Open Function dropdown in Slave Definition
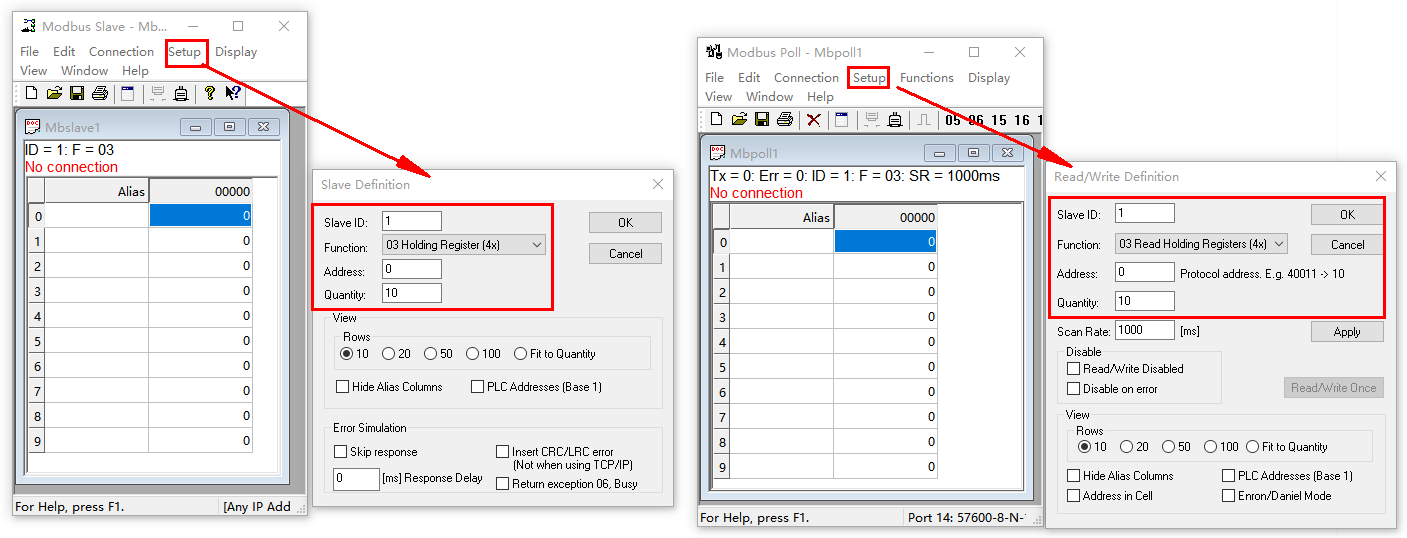Screen dimensions: 1407x538 click(462, 245)
